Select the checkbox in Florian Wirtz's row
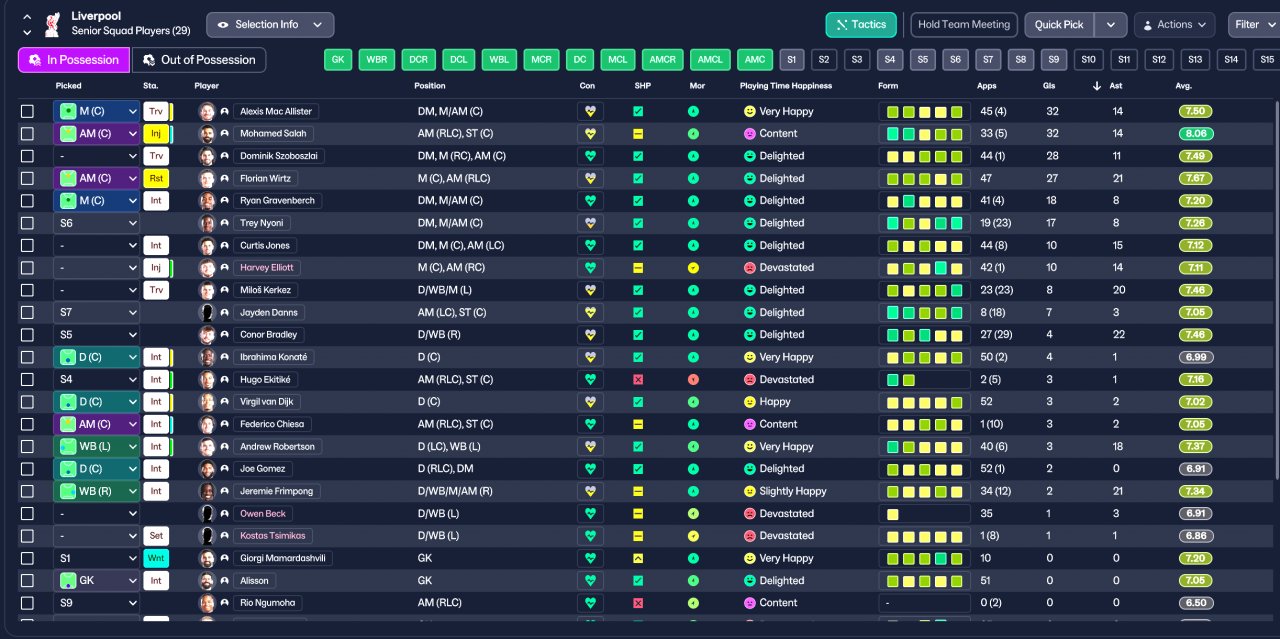The width and height of the screenshot is (1280, 639). tap(27, 178)
